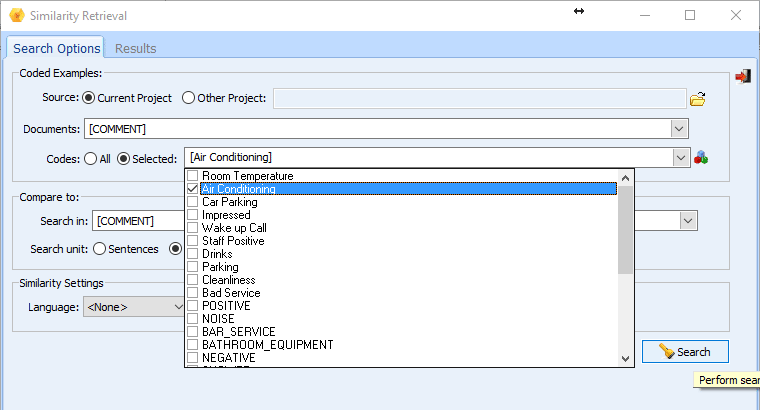Expand the Documents dropdown arrow
This screenshot has width=760, height=410.
(680, 128)
